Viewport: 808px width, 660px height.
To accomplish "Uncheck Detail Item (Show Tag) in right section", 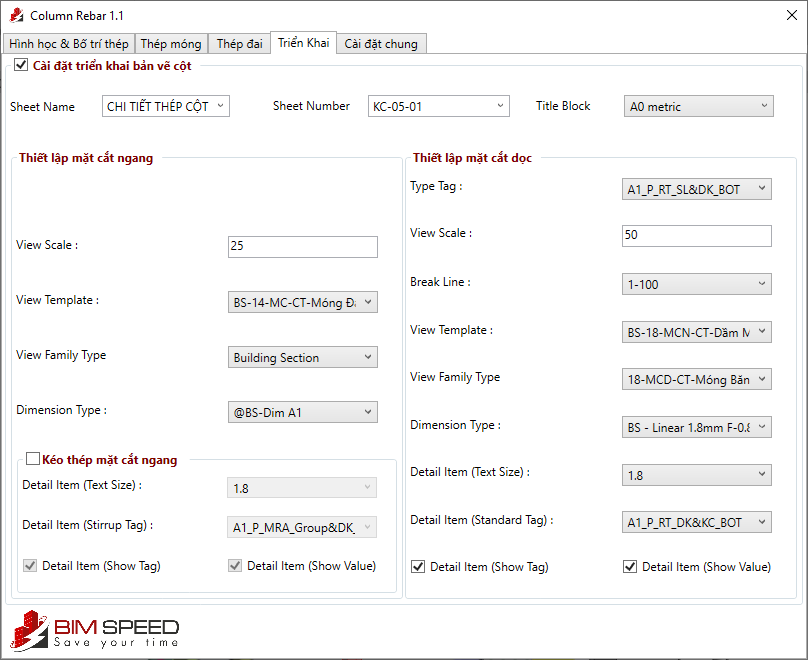I will pyautogui.click(x=417, y=566).
